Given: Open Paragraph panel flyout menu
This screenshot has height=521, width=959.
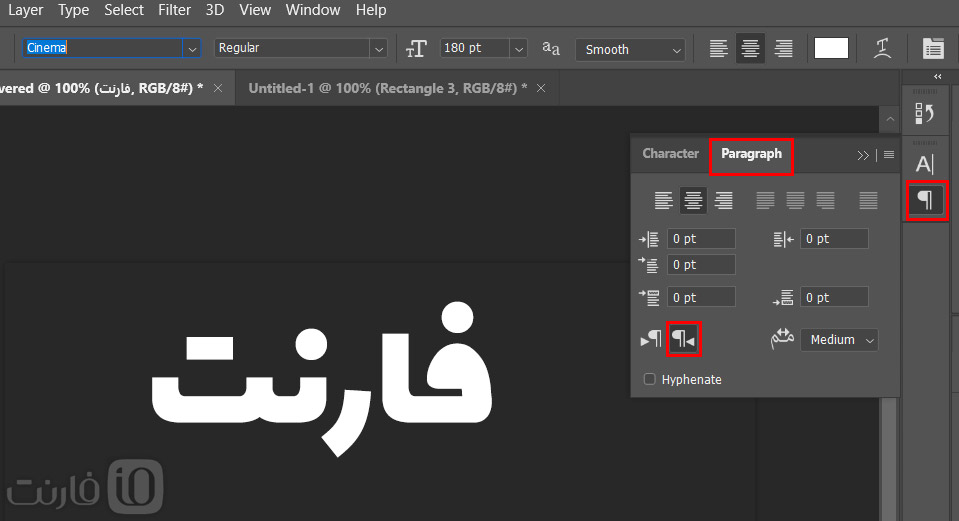Looking at the screenshot, I should 889,155.
